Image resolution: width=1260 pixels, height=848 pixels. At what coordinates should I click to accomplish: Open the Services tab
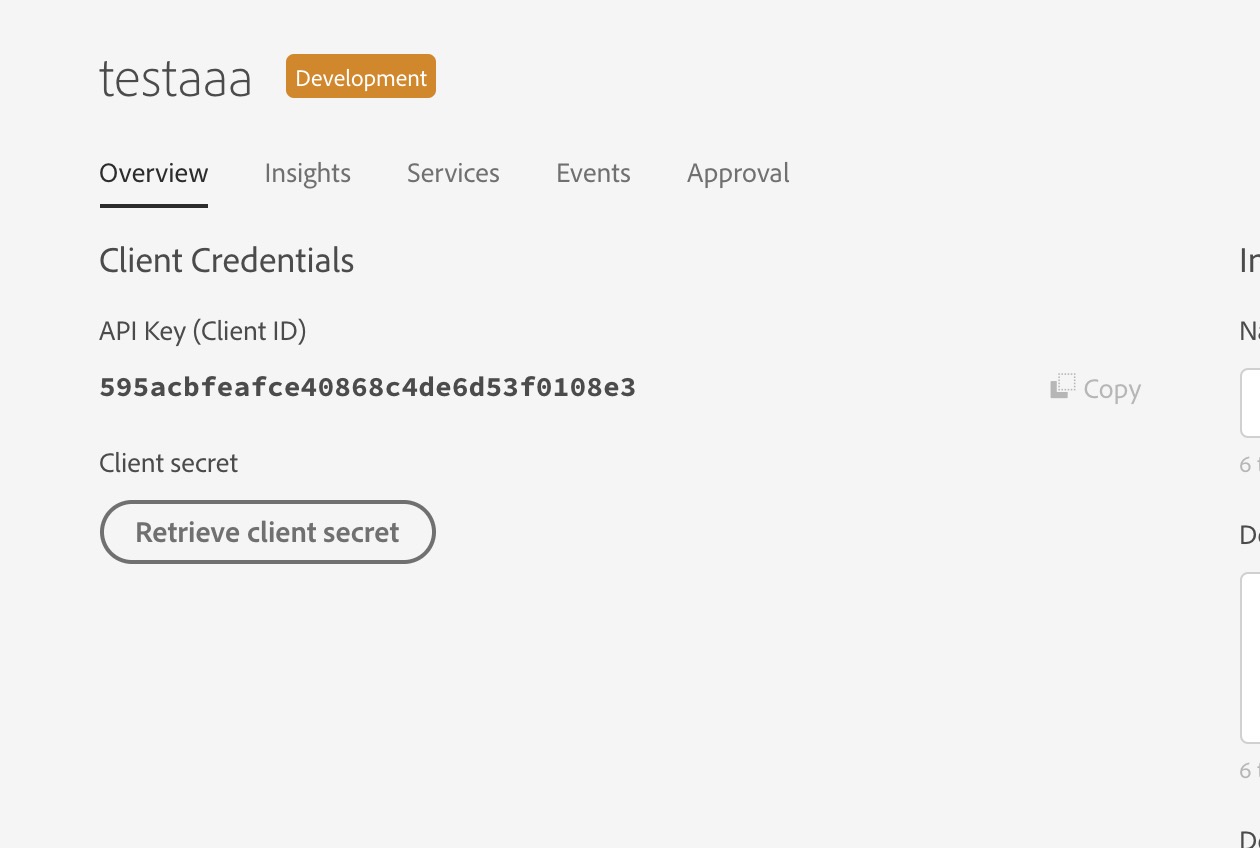point(453,173)
